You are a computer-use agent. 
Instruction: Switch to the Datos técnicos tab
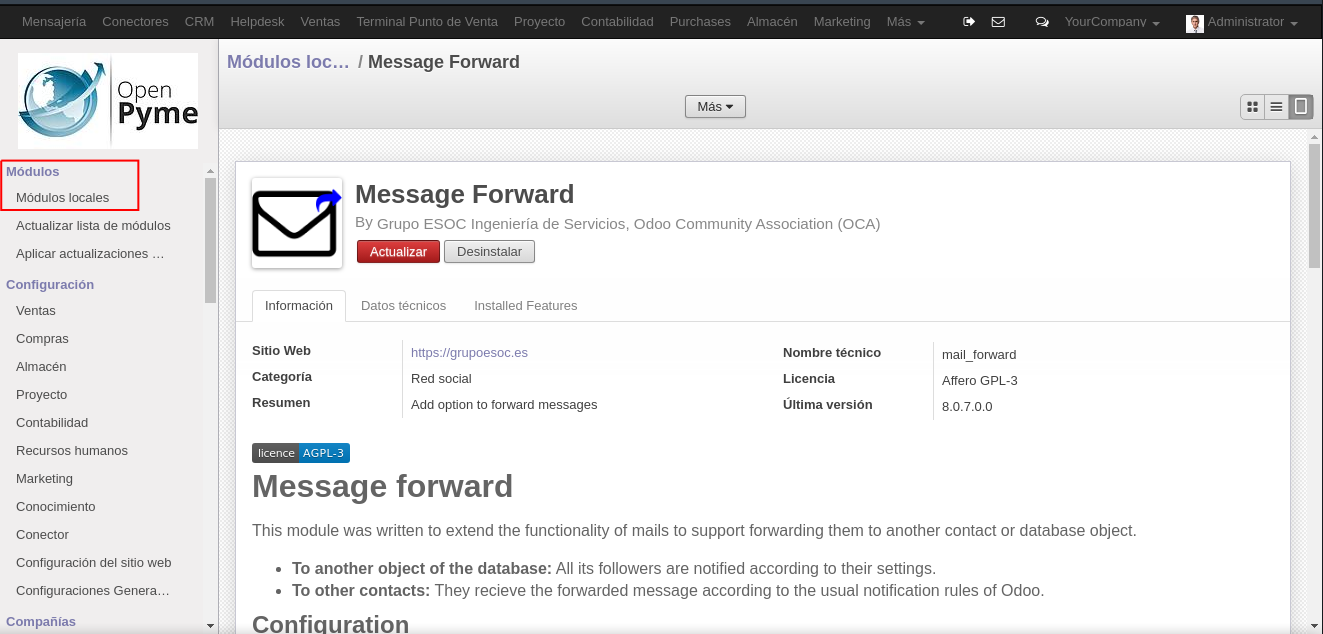pyautogui.click(x=404, y=306)
